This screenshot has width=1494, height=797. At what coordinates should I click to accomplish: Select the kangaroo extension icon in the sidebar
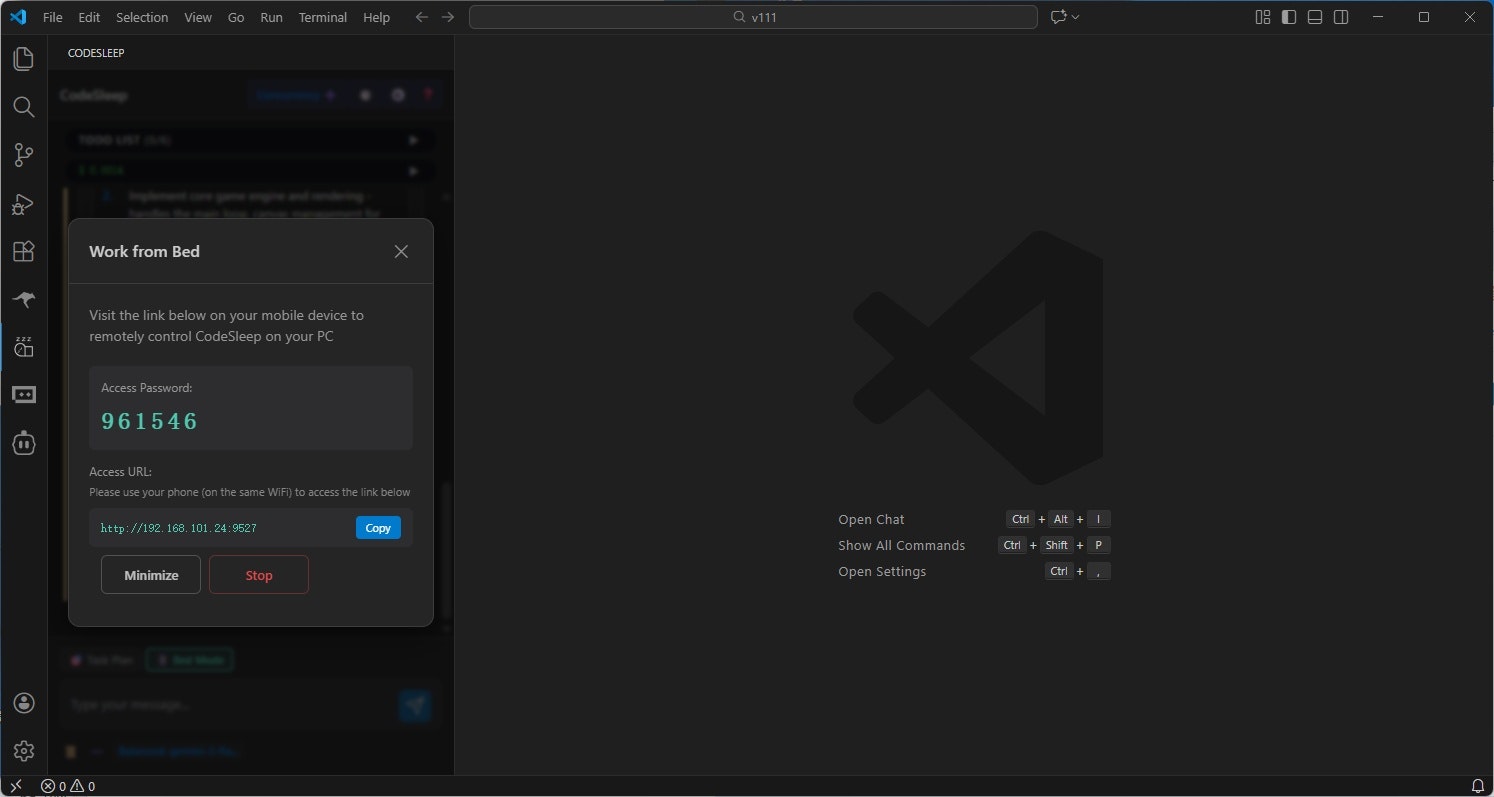click(x=23, y=299)
